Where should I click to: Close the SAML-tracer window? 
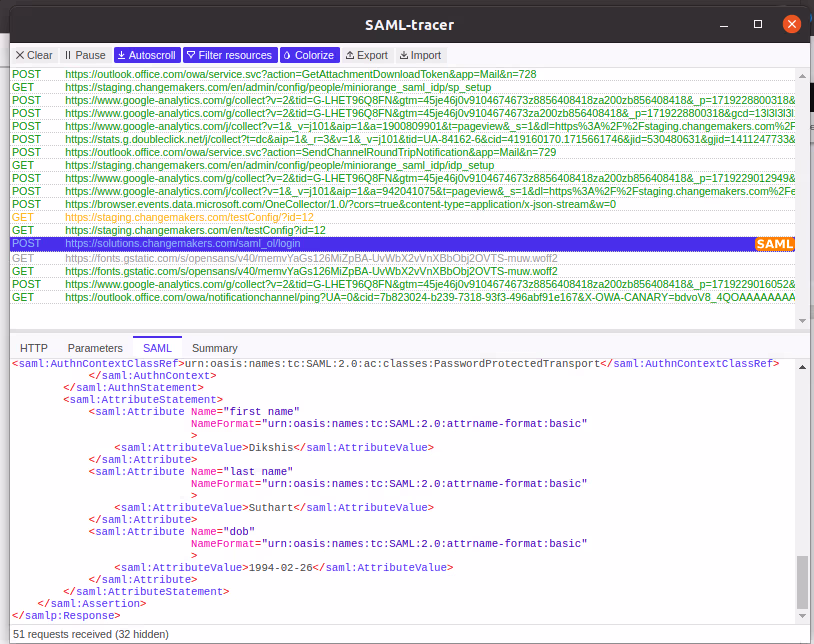(792, 24)
